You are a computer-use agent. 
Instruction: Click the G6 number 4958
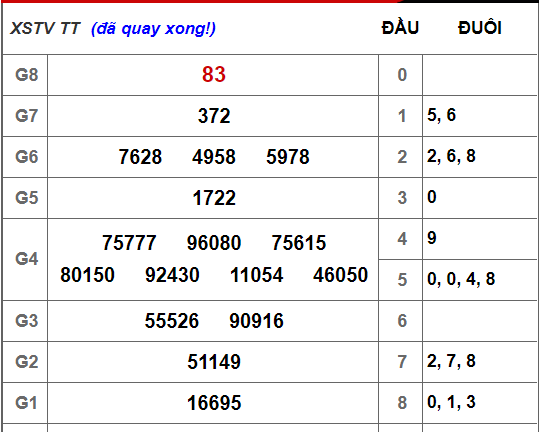214,157
